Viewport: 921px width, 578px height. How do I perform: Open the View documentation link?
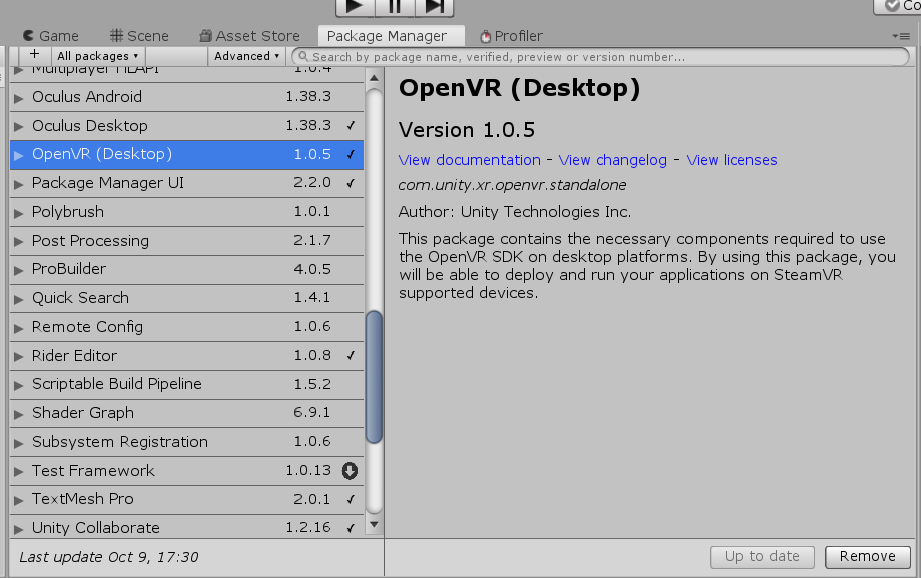469,160
